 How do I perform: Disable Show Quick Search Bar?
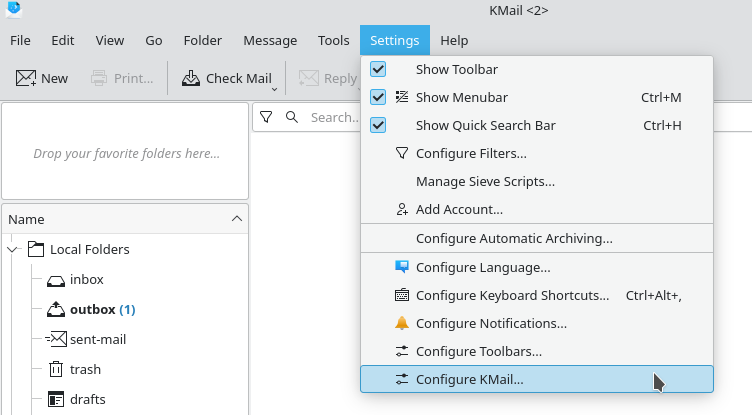click(378, 125)
